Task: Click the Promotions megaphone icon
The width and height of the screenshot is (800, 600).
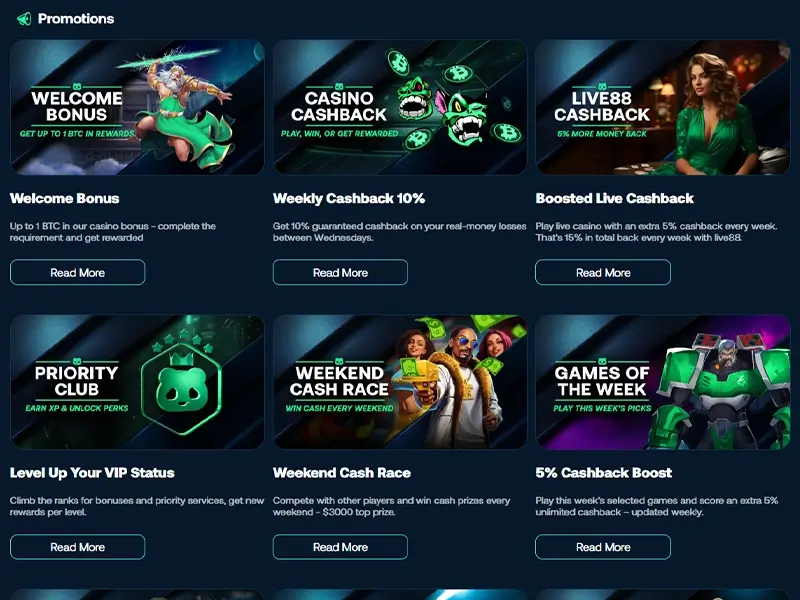Action: (x=24, y=19)
